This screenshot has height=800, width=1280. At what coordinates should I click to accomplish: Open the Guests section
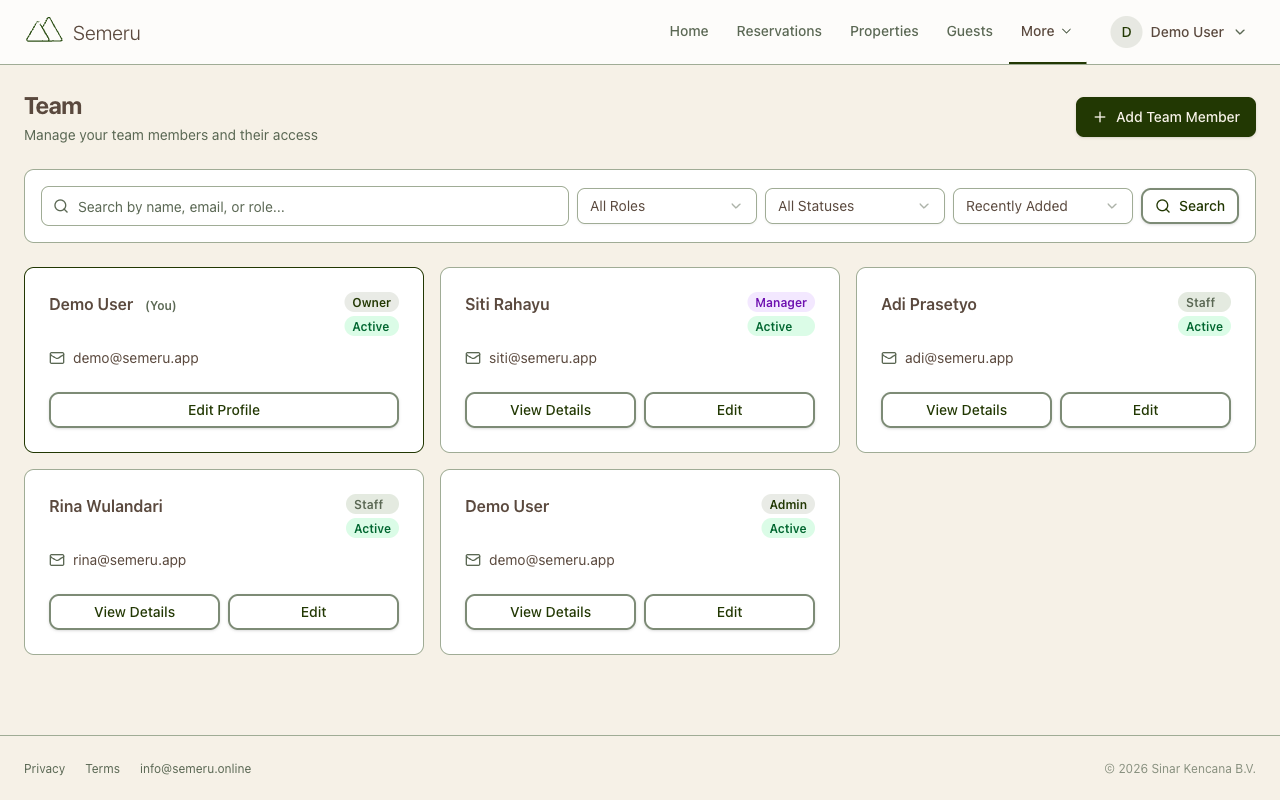pyautogui.click(x=970, y=31)
